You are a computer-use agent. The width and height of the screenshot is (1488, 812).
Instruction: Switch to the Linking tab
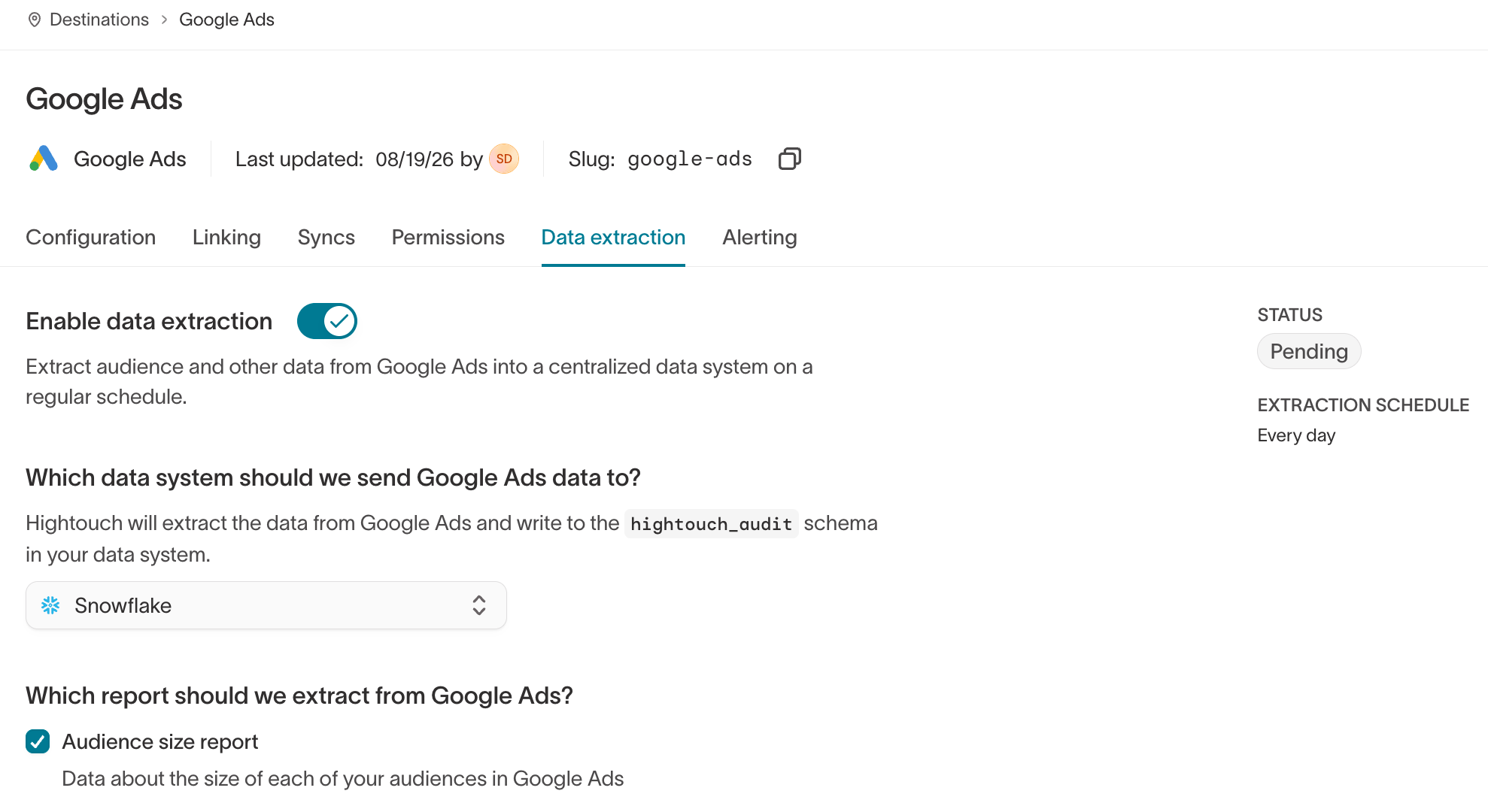click(226, 238)
